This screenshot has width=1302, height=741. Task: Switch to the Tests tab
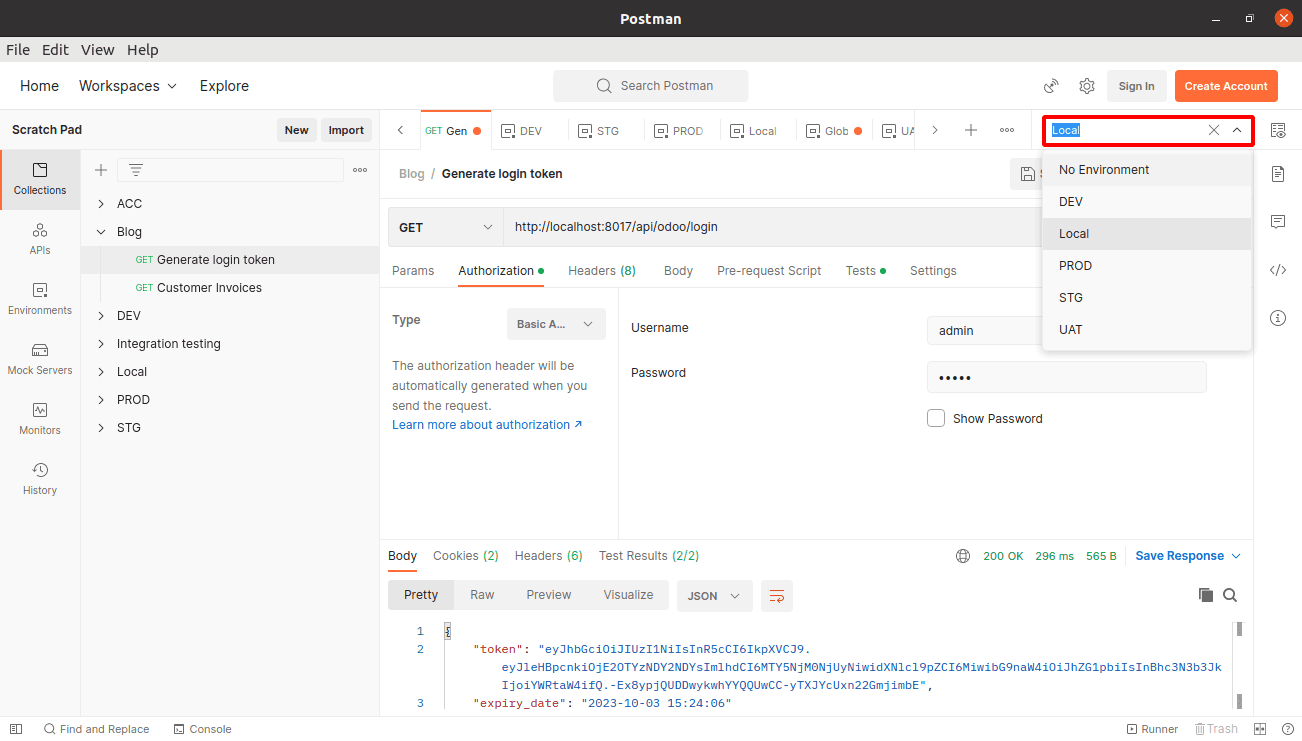click(866, 271)
